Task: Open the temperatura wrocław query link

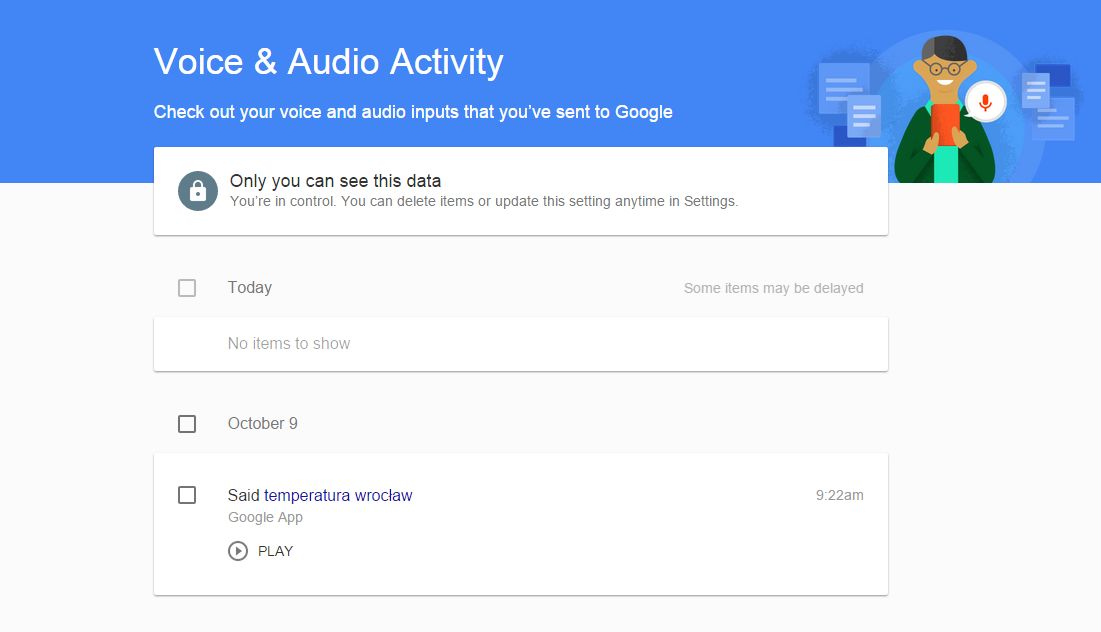Action: click(338, 495)
